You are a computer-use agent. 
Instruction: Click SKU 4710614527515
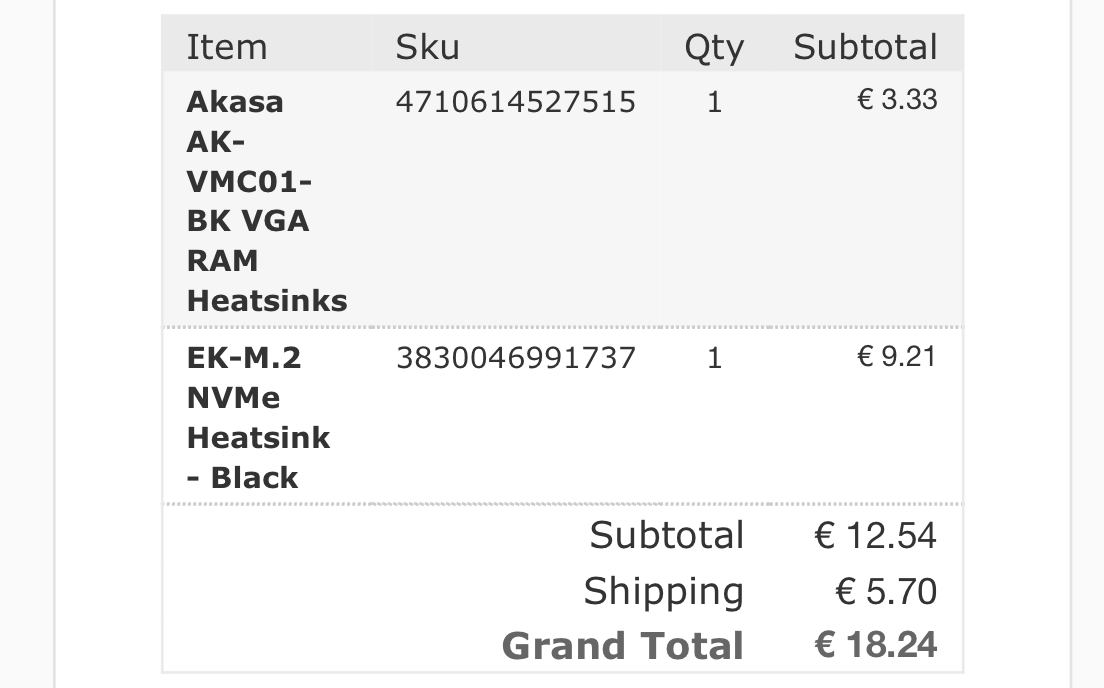pos(516,102)
